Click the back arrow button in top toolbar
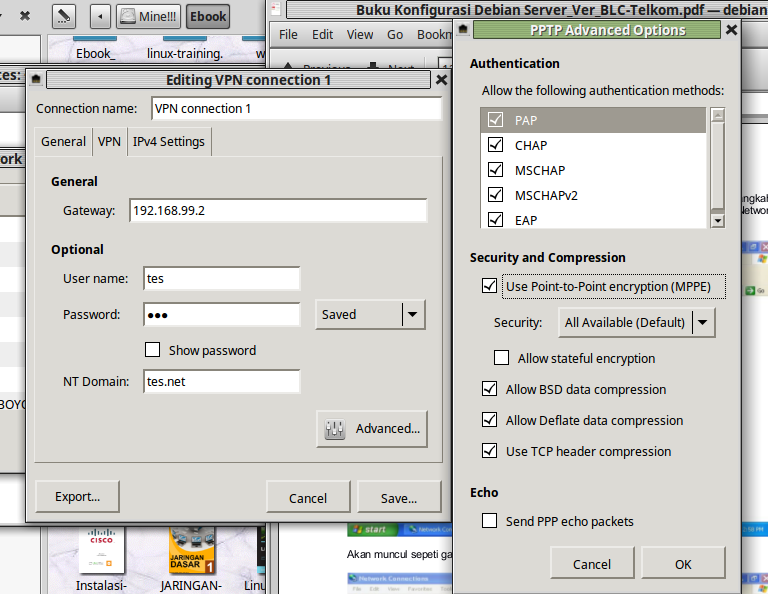The height and width of the screenshot is (594, 768). 100,16
